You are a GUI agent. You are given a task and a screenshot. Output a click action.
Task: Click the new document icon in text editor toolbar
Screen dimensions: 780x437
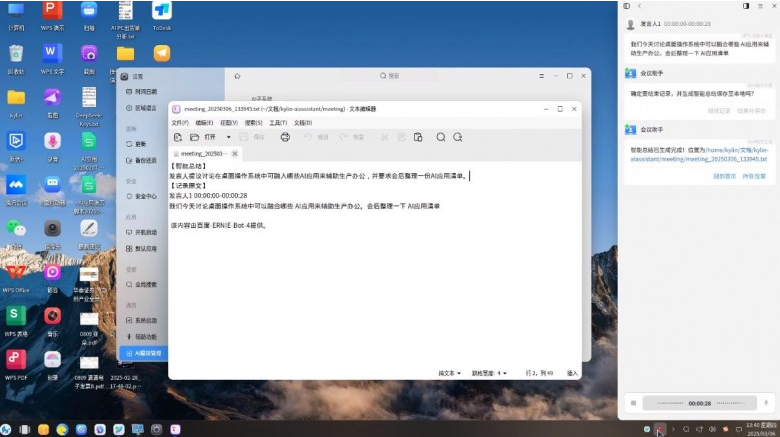[178, 137]
